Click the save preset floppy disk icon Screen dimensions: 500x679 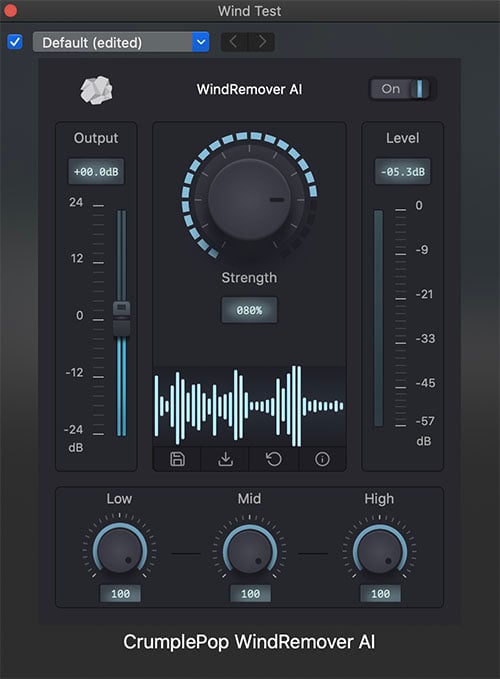(177, 459)
